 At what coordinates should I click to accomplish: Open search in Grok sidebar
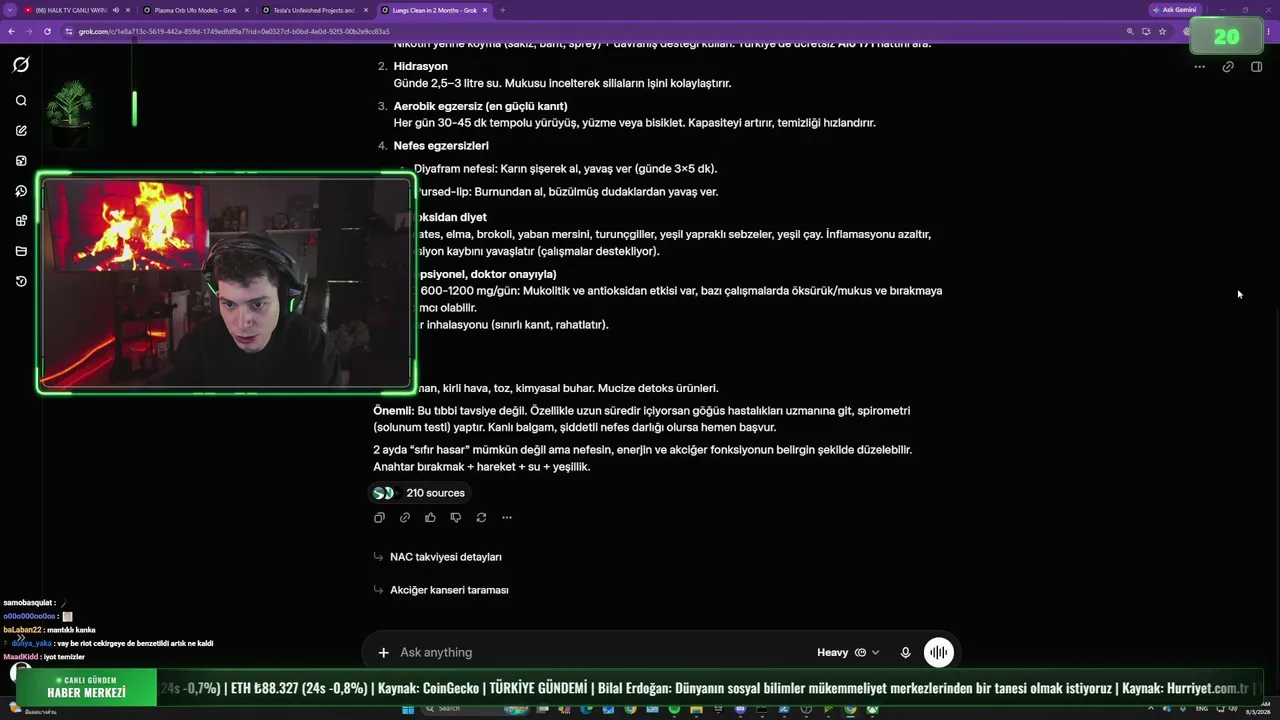(21, 101)
